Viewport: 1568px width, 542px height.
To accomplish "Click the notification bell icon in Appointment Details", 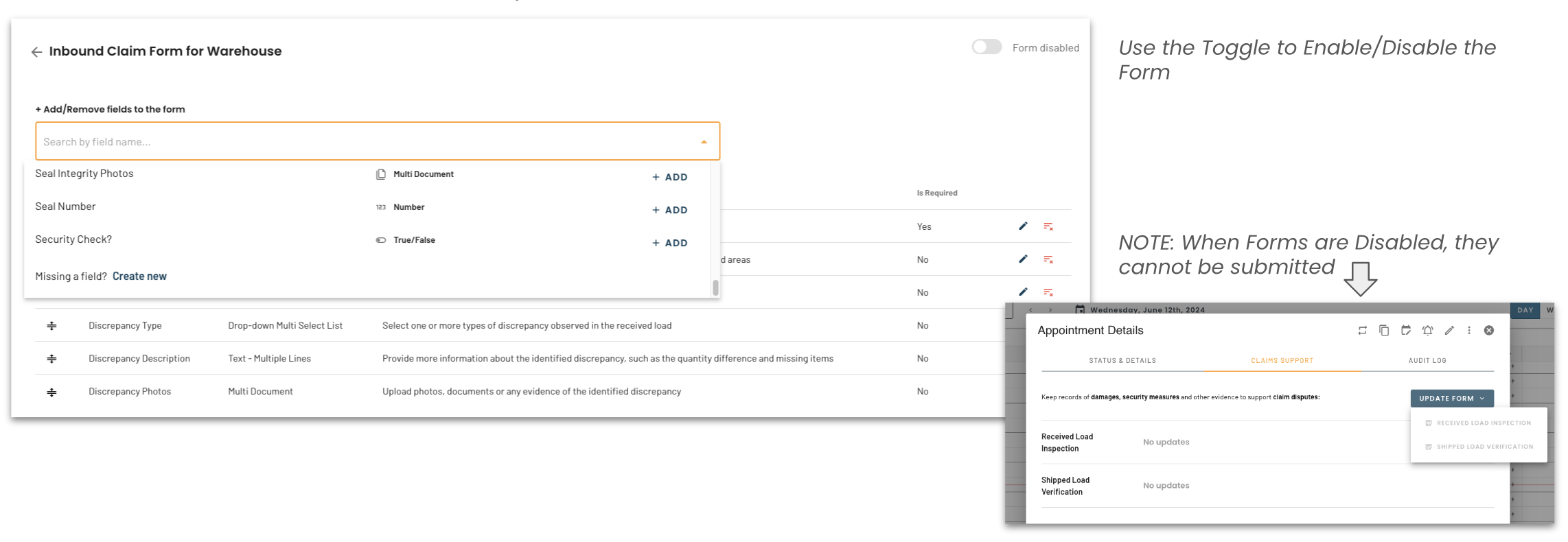I will pyautogui.click(x=1427, y=331).
